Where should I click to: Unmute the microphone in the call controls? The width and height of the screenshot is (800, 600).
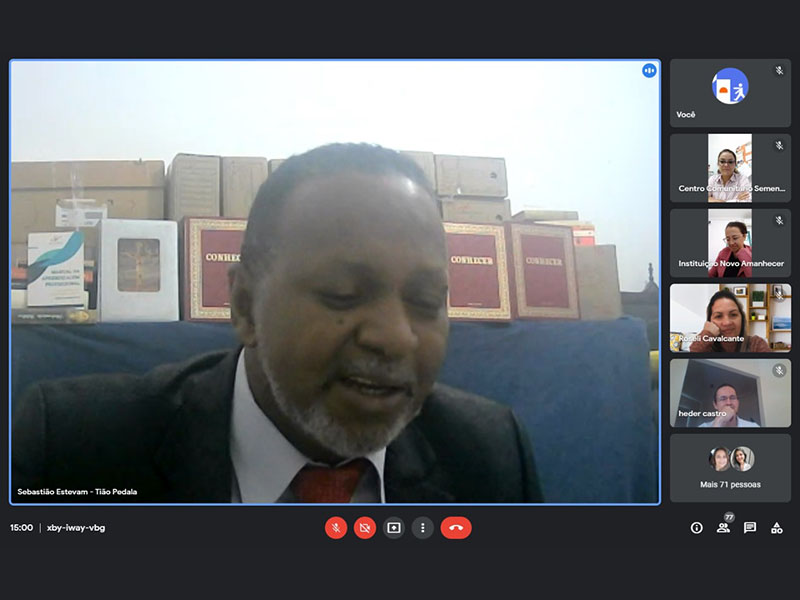click(x=336, y=528)
